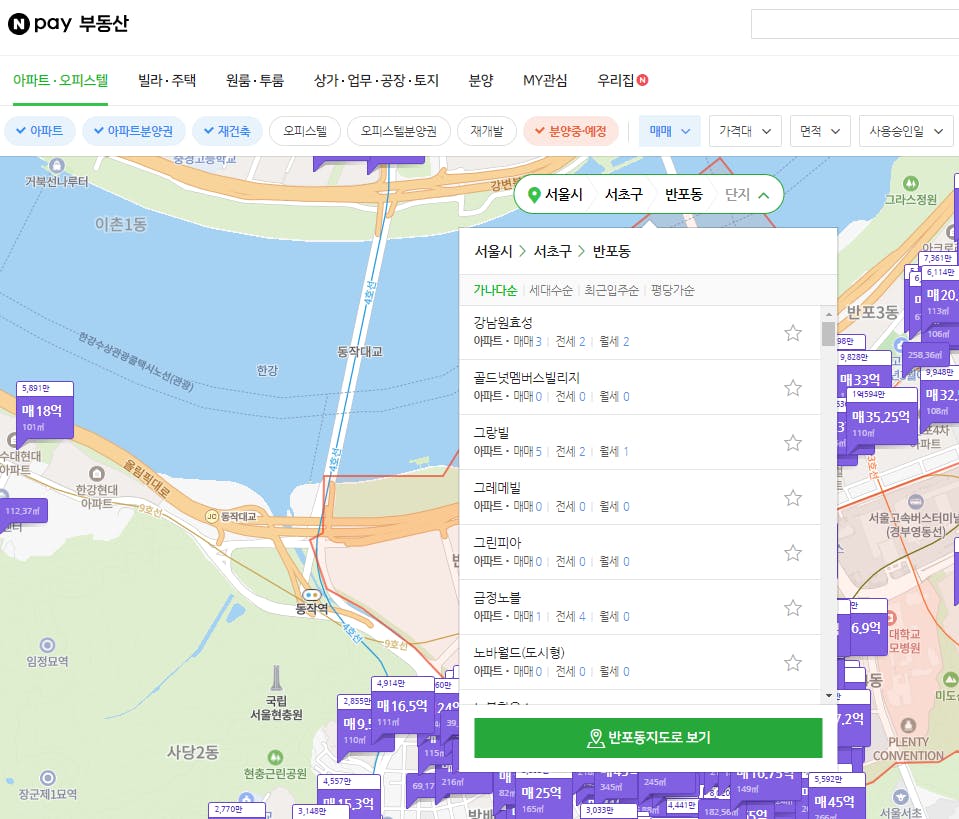Image resolution: width=959 pixels, height=819 pixels.
Task: Open the 우리집 tab
Action: pos(616,80)
